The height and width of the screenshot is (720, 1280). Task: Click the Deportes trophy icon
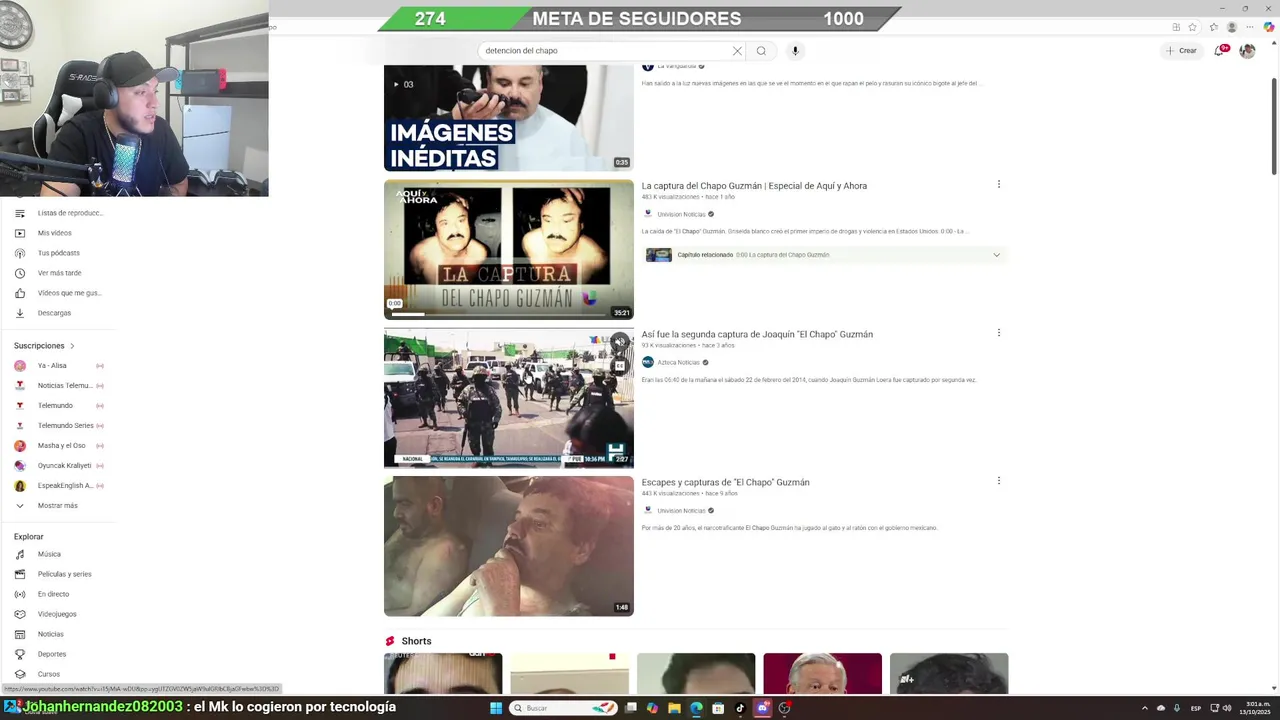coord(20,654)
